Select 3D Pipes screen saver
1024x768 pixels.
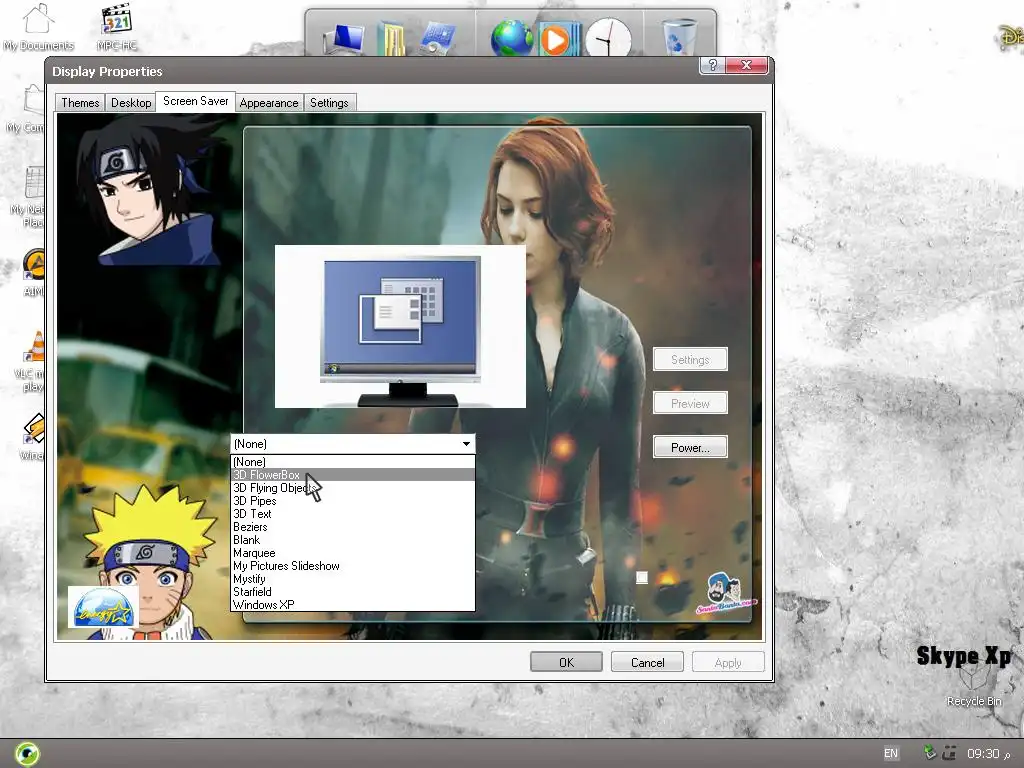[x=353, y=501]
